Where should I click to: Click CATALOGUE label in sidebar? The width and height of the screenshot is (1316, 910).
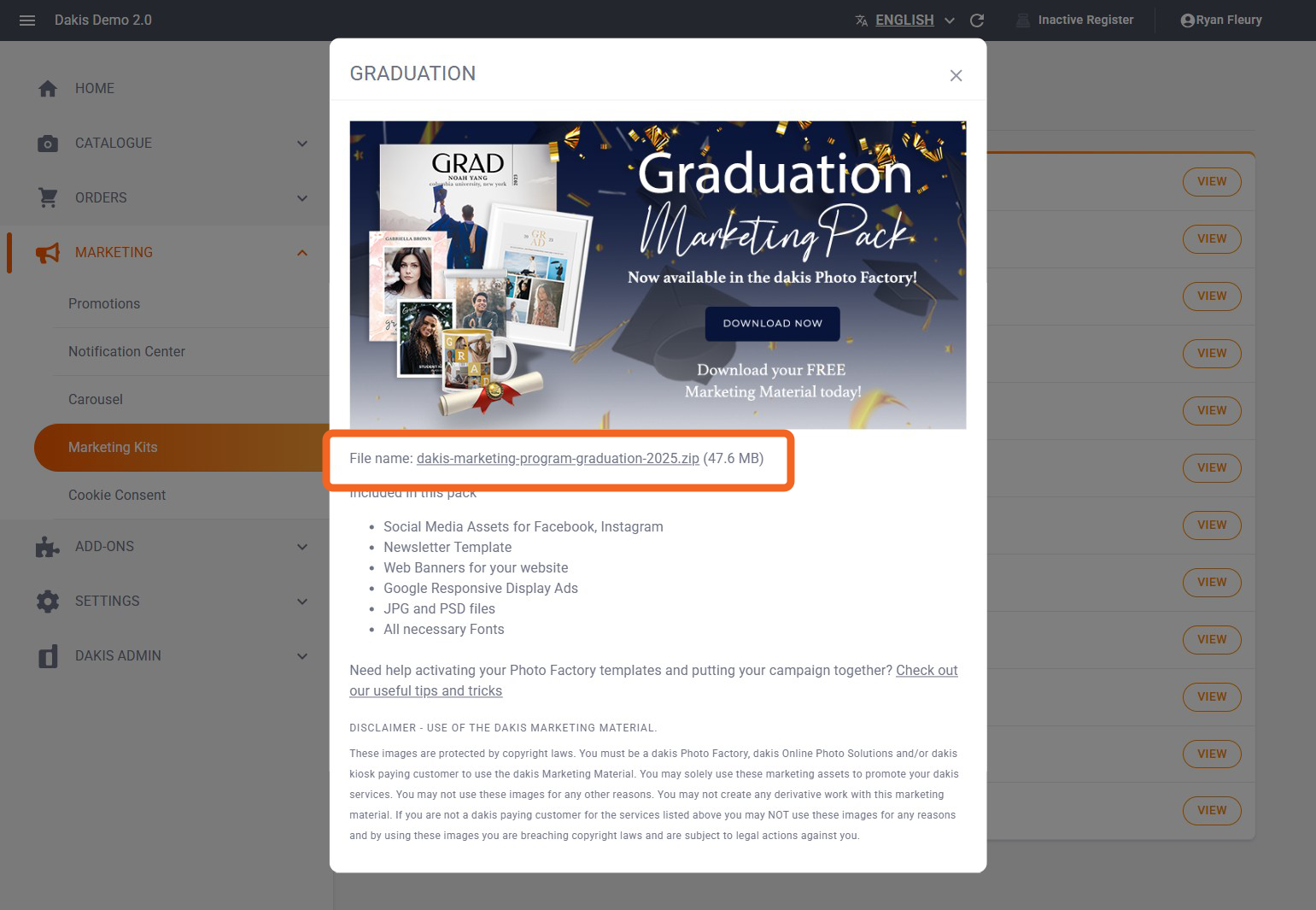[114, 143]
